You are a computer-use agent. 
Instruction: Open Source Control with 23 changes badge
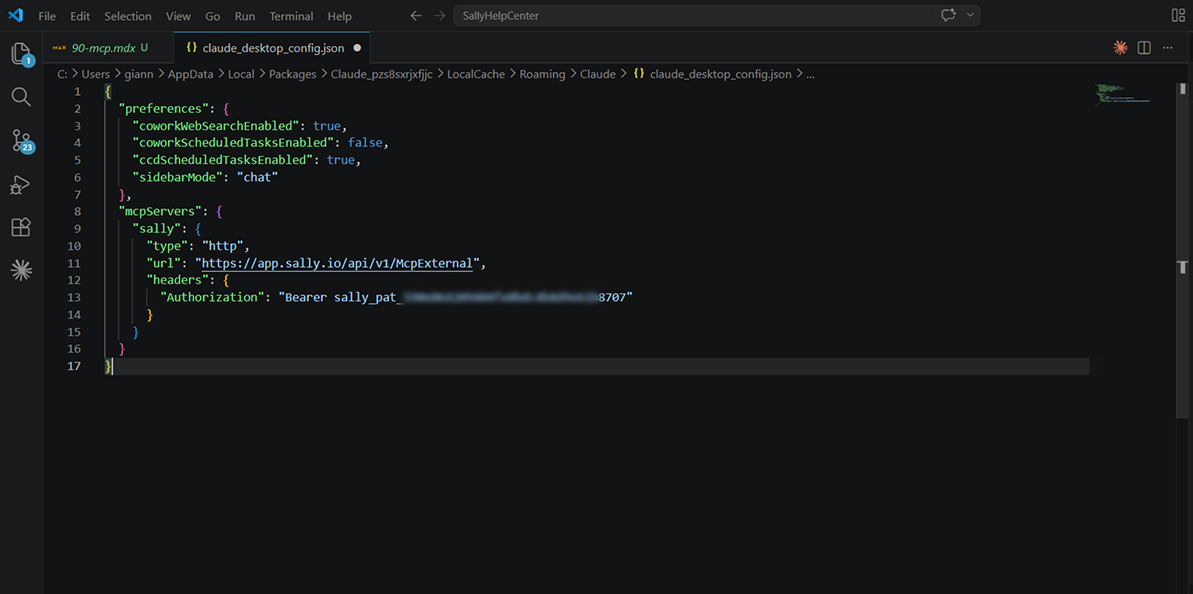point(21,141)
